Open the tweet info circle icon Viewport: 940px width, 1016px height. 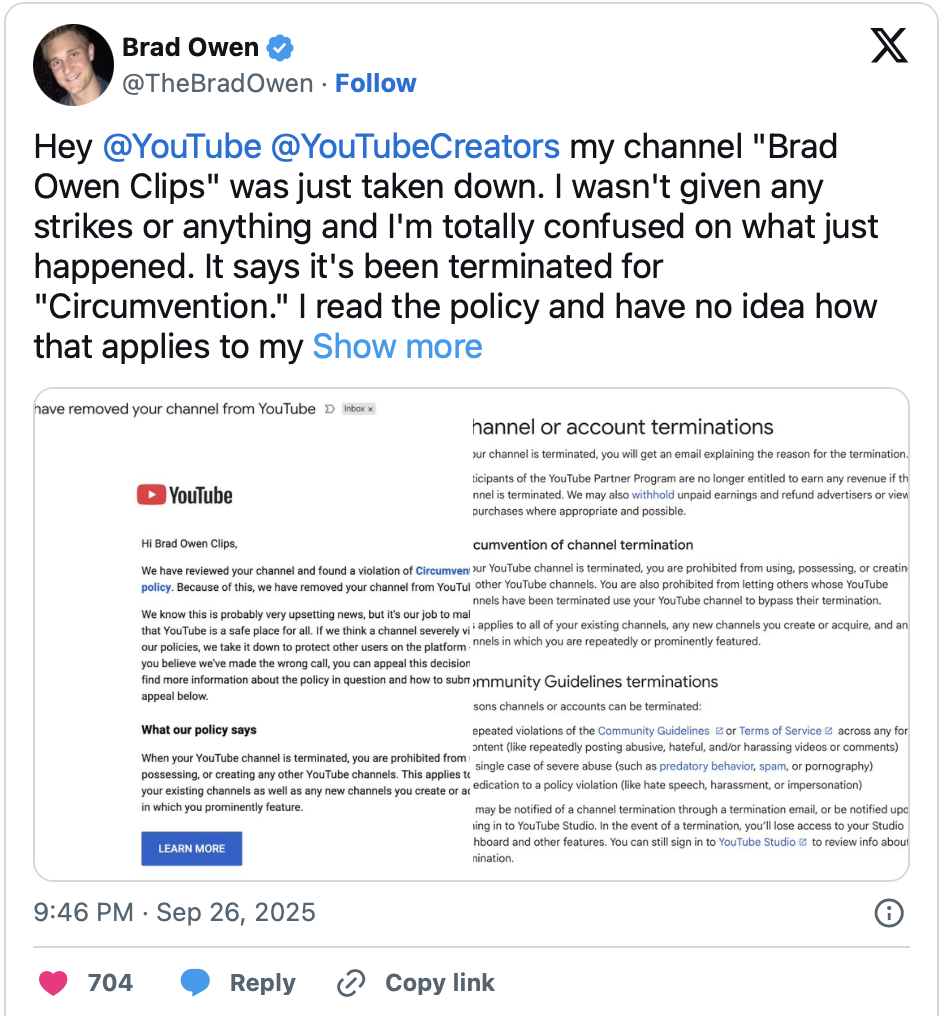pyautogui.click(x=889, y=912)
